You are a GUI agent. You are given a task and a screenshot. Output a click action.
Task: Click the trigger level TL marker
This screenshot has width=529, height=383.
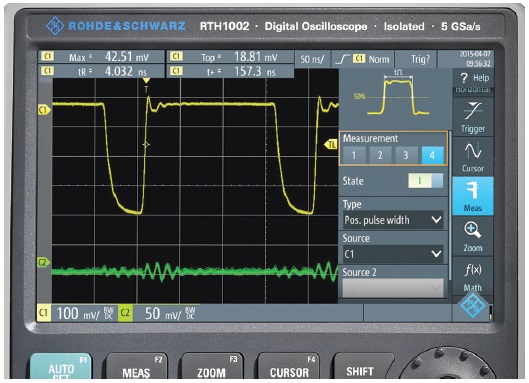pyautogui.click(x=331, y=145)
